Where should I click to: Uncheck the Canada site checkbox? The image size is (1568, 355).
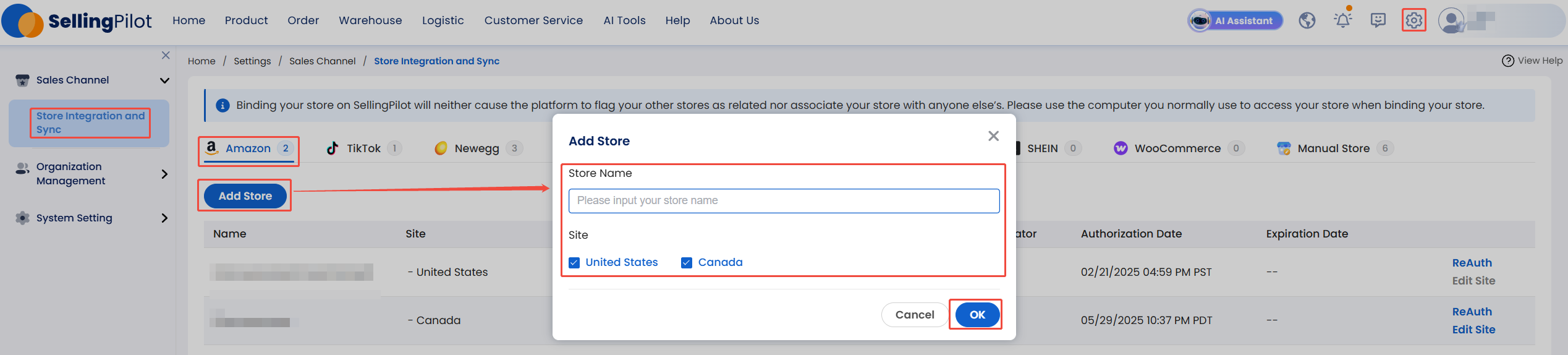687,262
